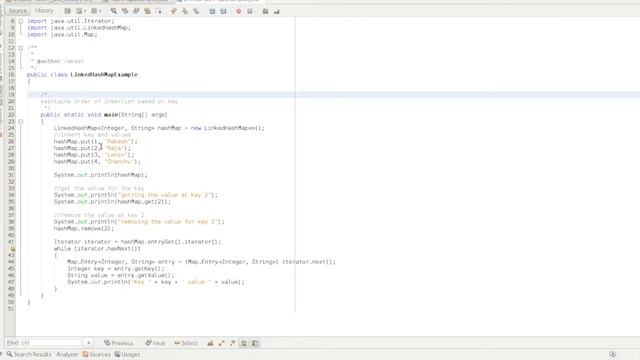This screenshot has height=360, width=640.
Task: Click the Uncomment lines icon
Action: [277, 11]
